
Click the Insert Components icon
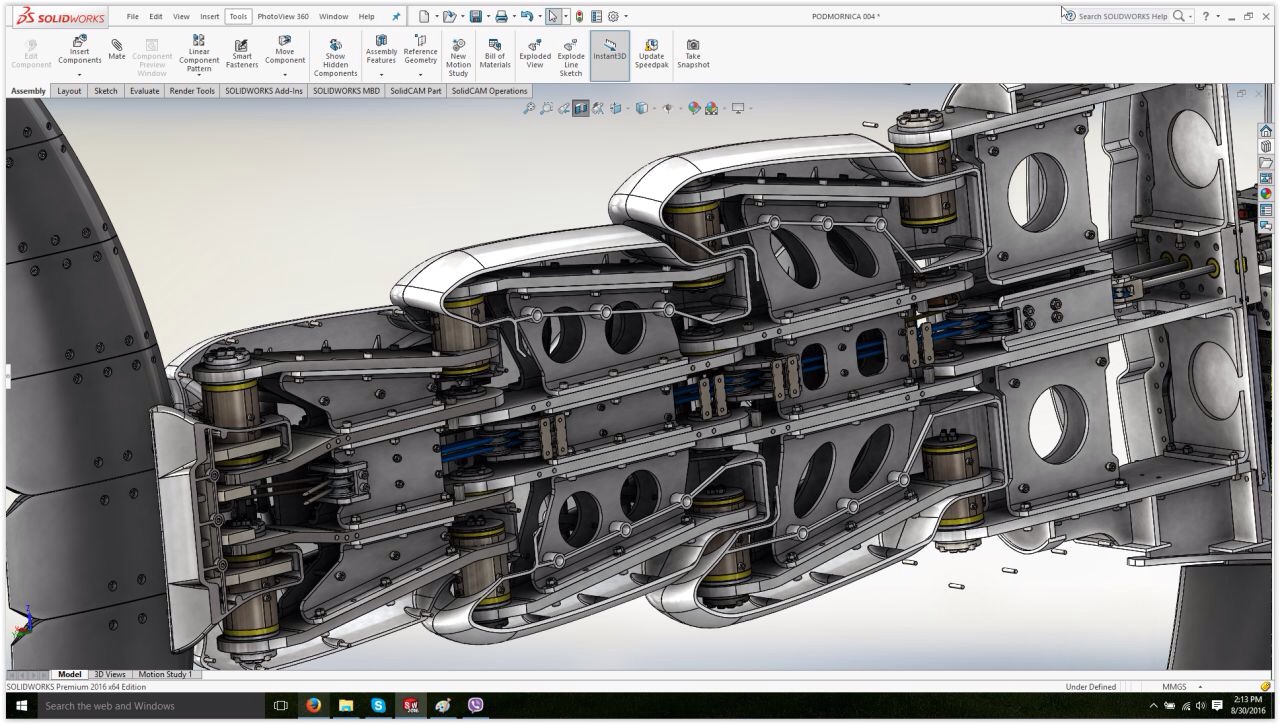click(x=80, y=42)
